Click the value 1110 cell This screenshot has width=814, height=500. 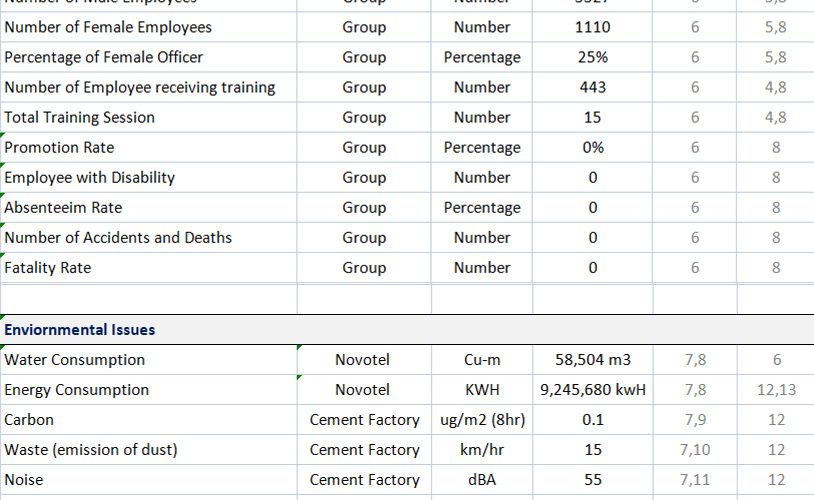[x=592, y=27]
